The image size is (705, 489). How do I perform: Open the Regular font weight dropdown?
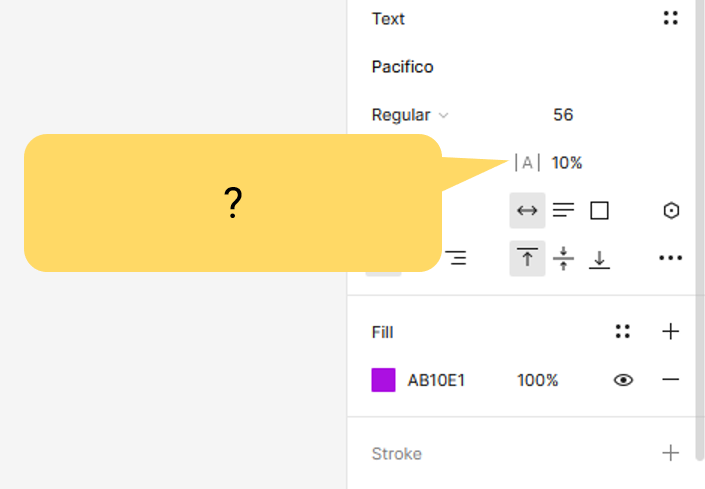[x=410, y=115]
